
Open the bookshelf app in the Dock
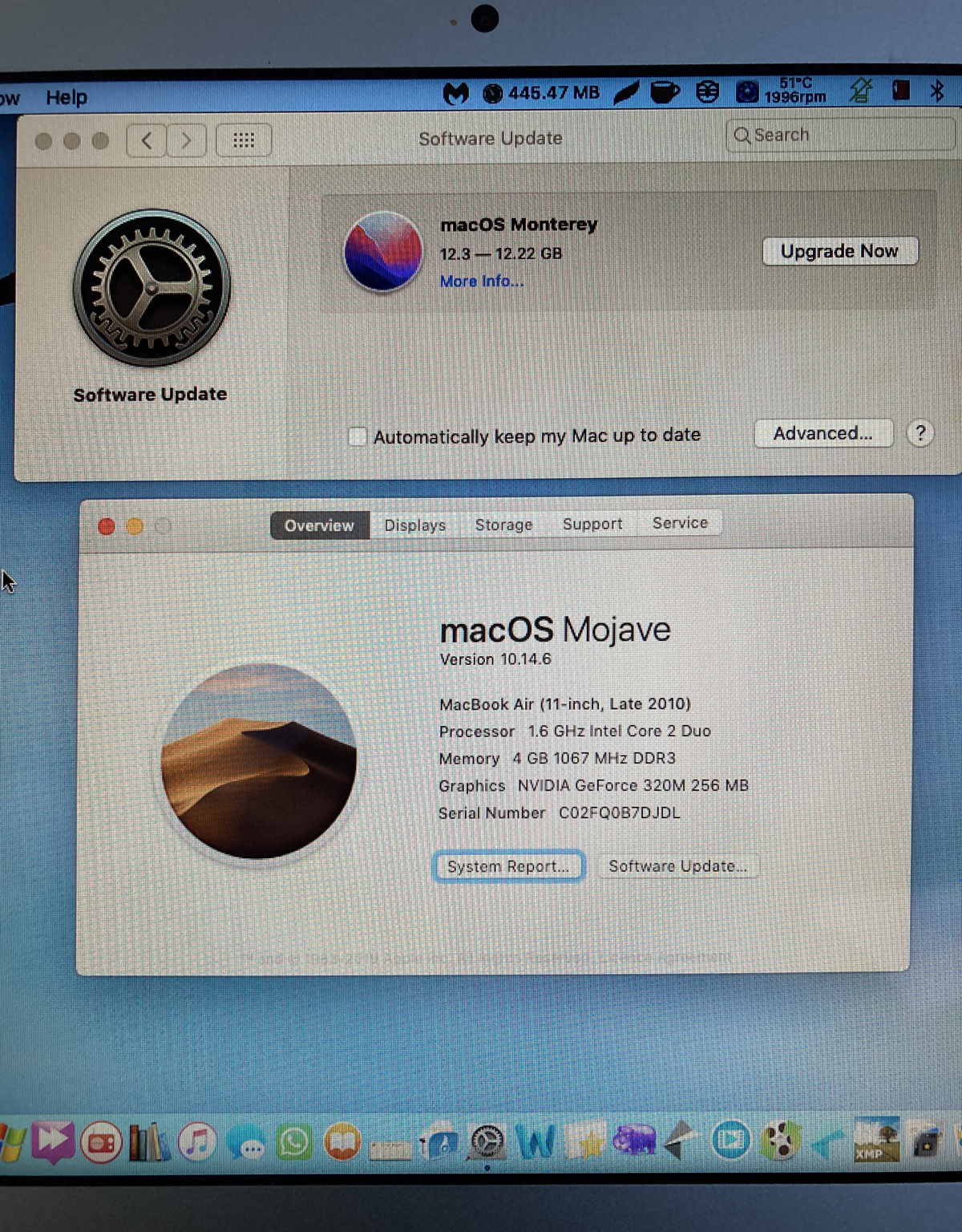click(x=149, y=1142)
